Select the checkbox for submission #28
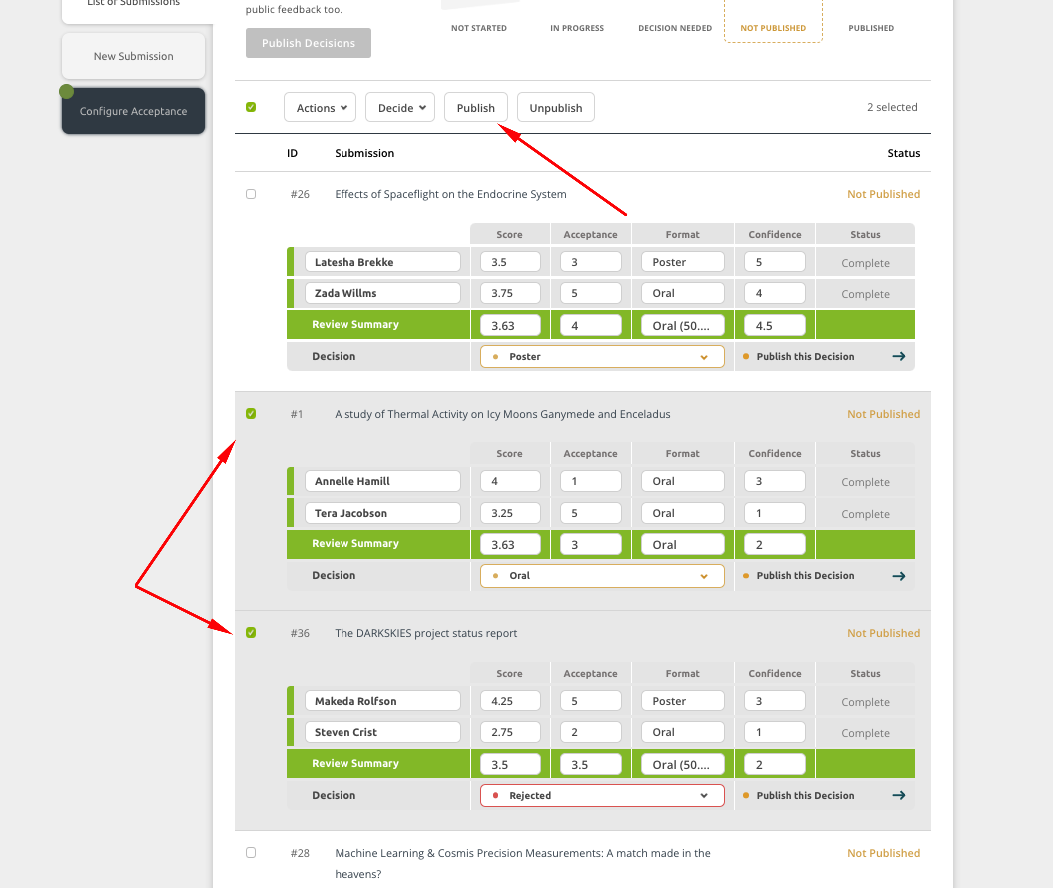 [x=251, y=853]
